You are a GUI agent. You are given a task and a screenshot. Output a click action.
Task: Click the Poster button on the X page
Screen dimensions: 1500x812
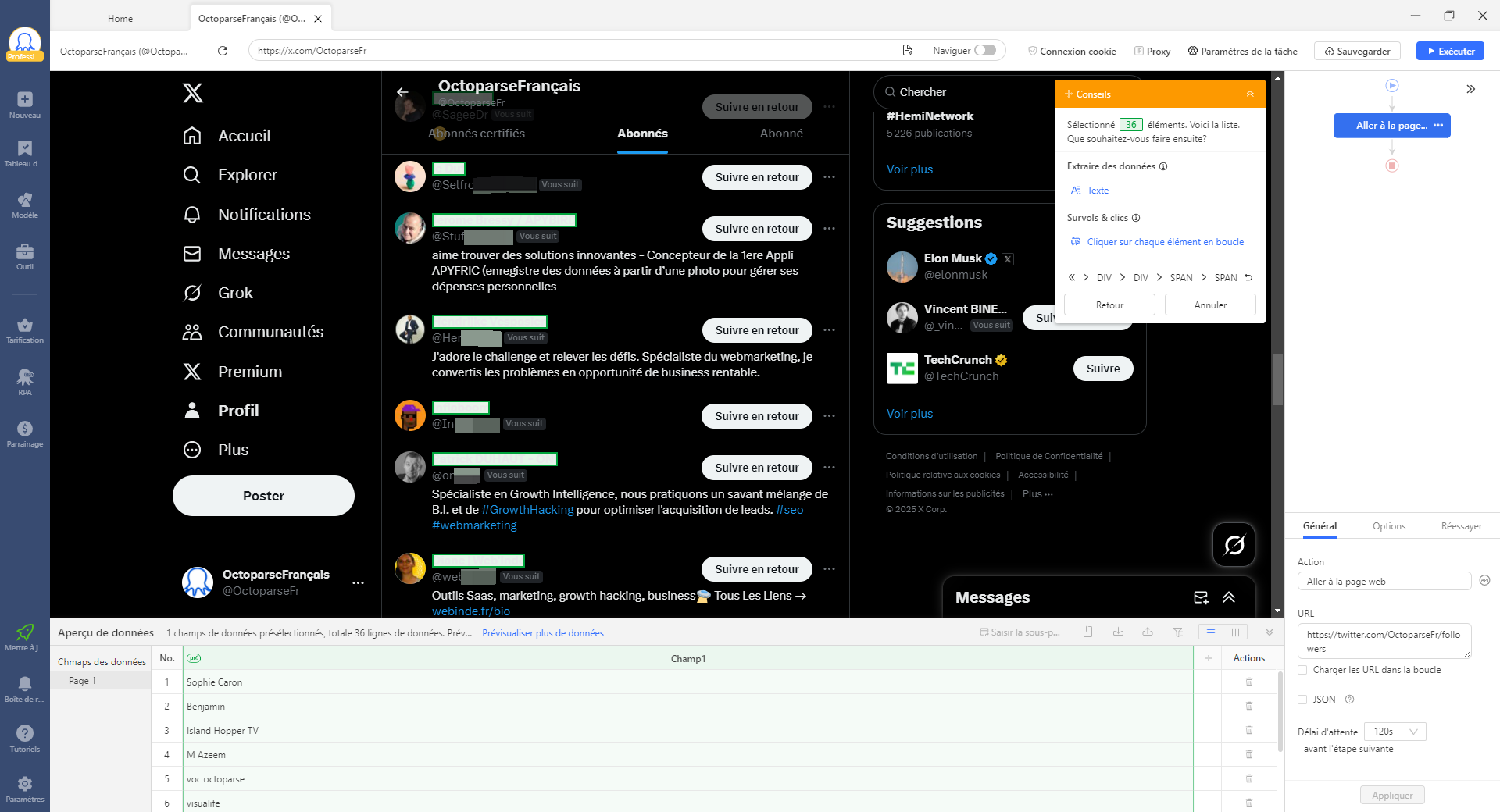pyautogui.click(x=263, y=496)
